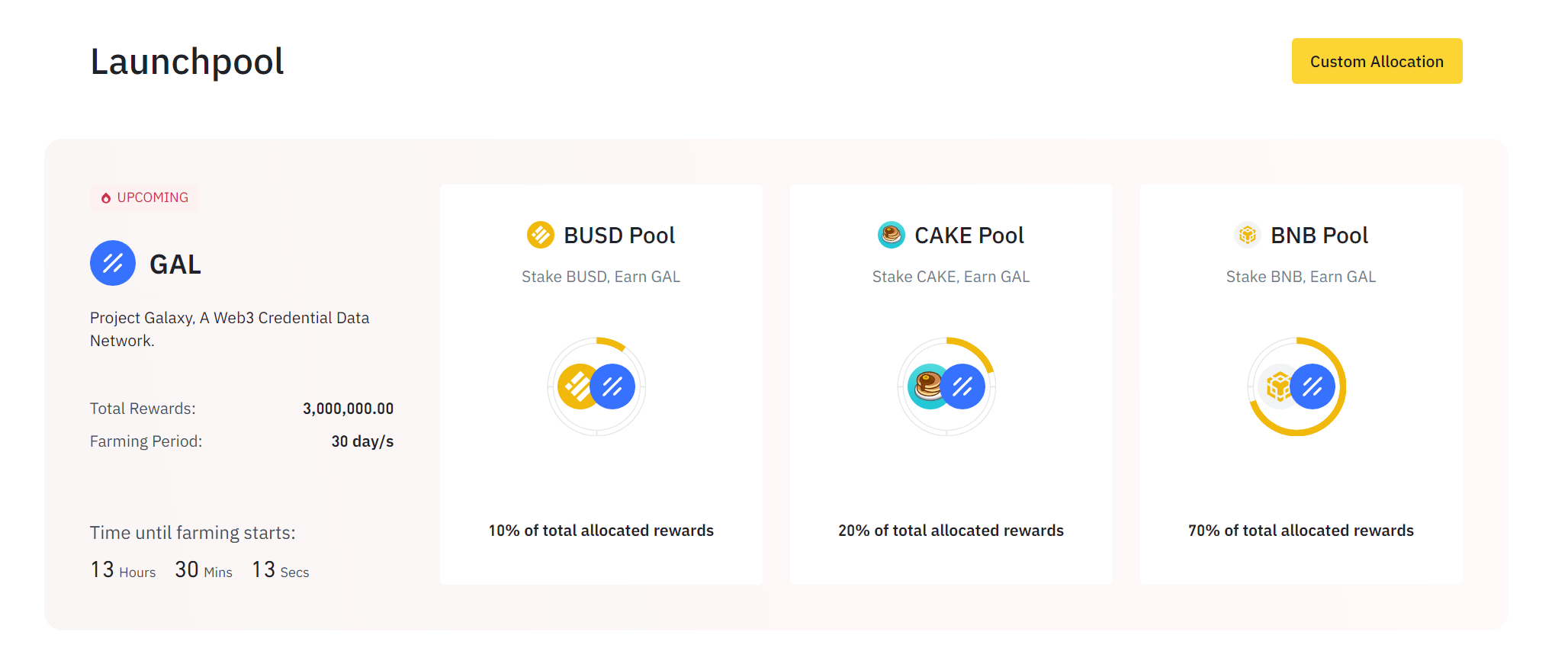Click the farming countdown timer

click(x=199, y=570)
